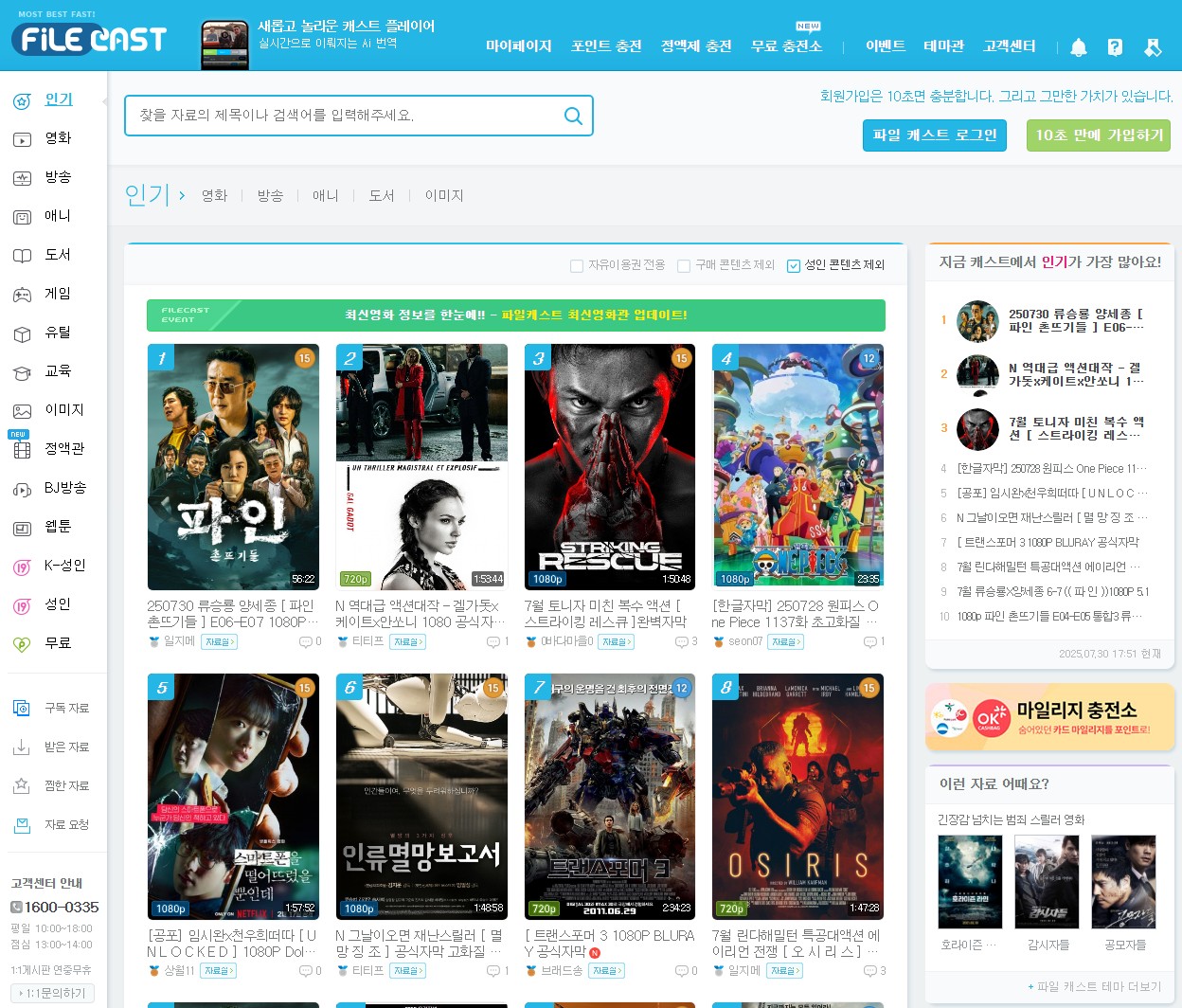Open the 인류멸망보고서 poster thumbnail
Viewport: 1182px width, 1008px height.
click(421, 797)
